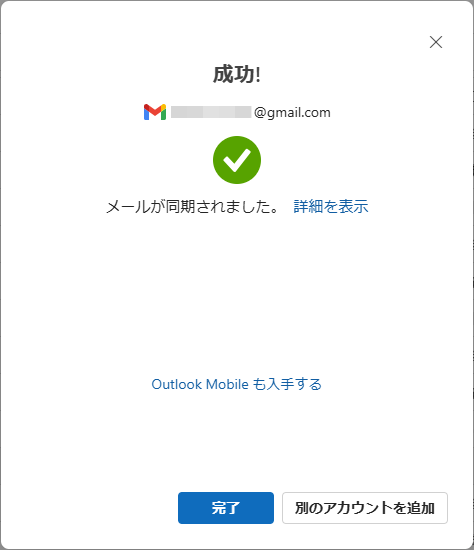474x550 pixels.
Task: Close the dialog with the X icon
Action: pyautogui.click(x=436, y=42)
